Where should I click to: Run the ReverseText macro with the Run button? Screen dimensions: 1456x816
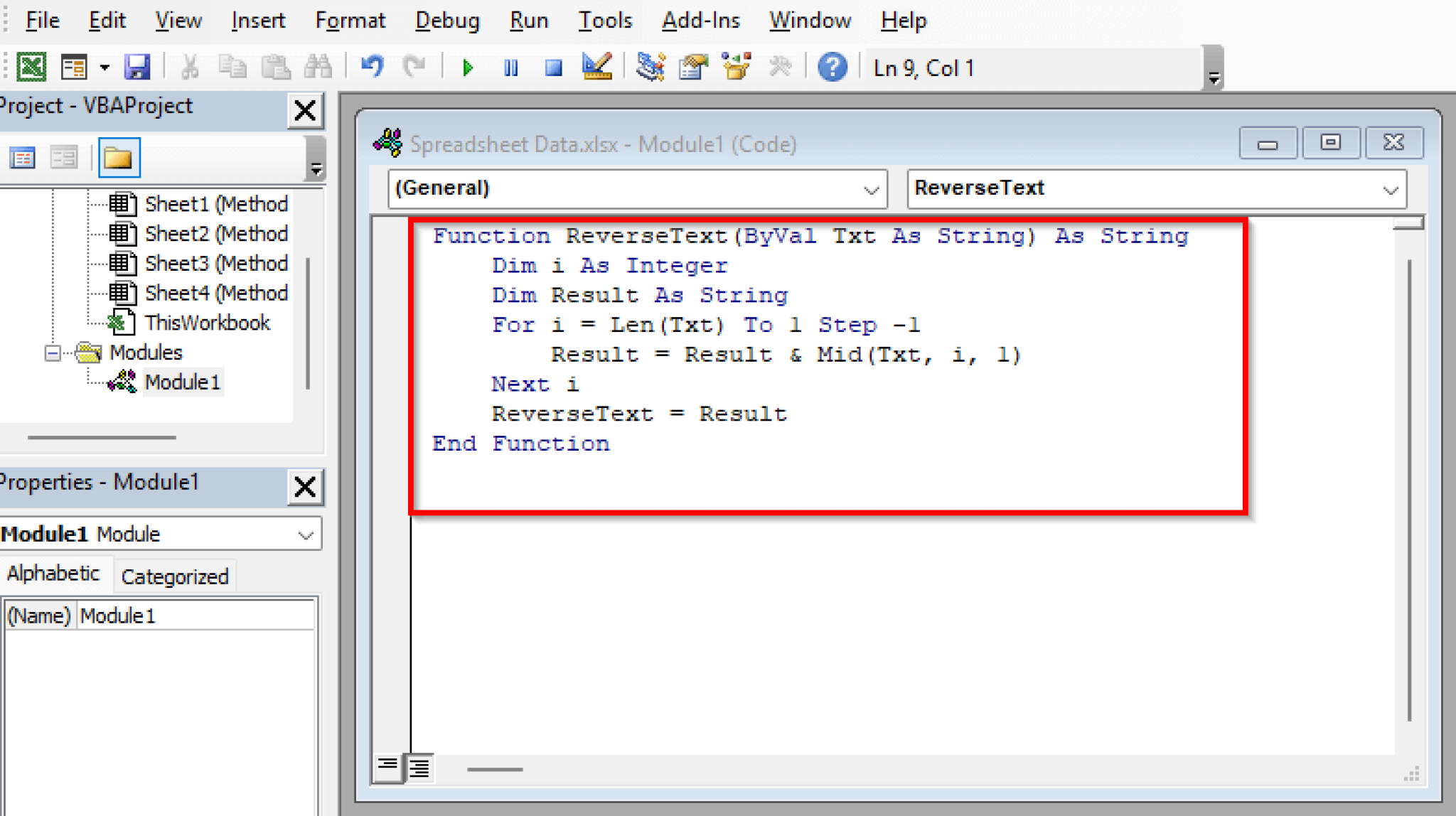coord(467,68)
